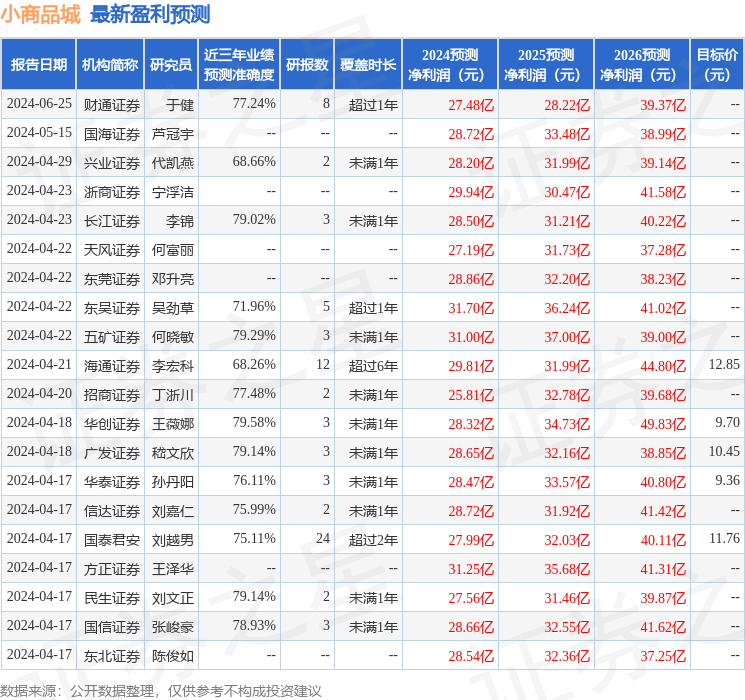Click 2025 profit forecast 37.00亿
Viewport: 745px width, 700px height.
pos(567,337)
